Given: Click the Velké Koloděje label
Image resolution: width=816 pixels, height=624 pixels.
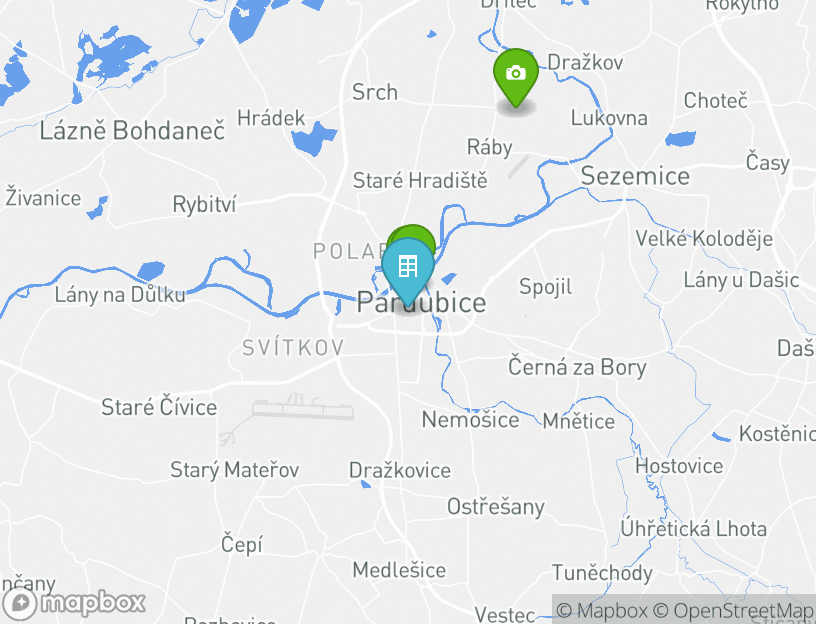Looking at the screenshot, I should click(704, 239).
